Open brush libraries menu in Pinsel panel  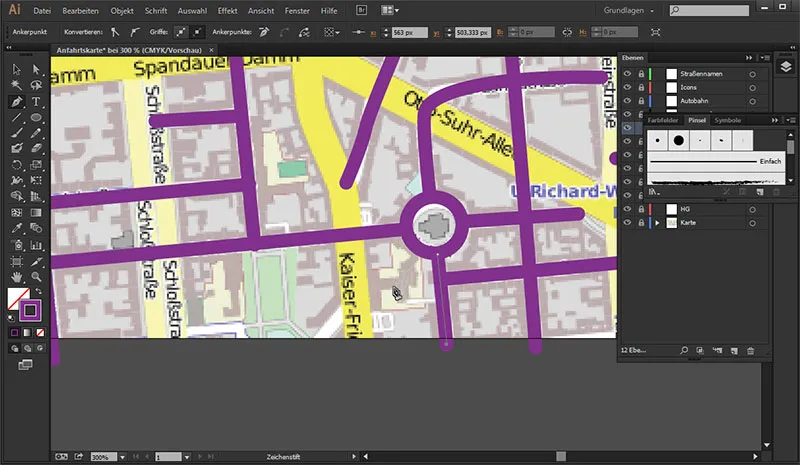654,192
